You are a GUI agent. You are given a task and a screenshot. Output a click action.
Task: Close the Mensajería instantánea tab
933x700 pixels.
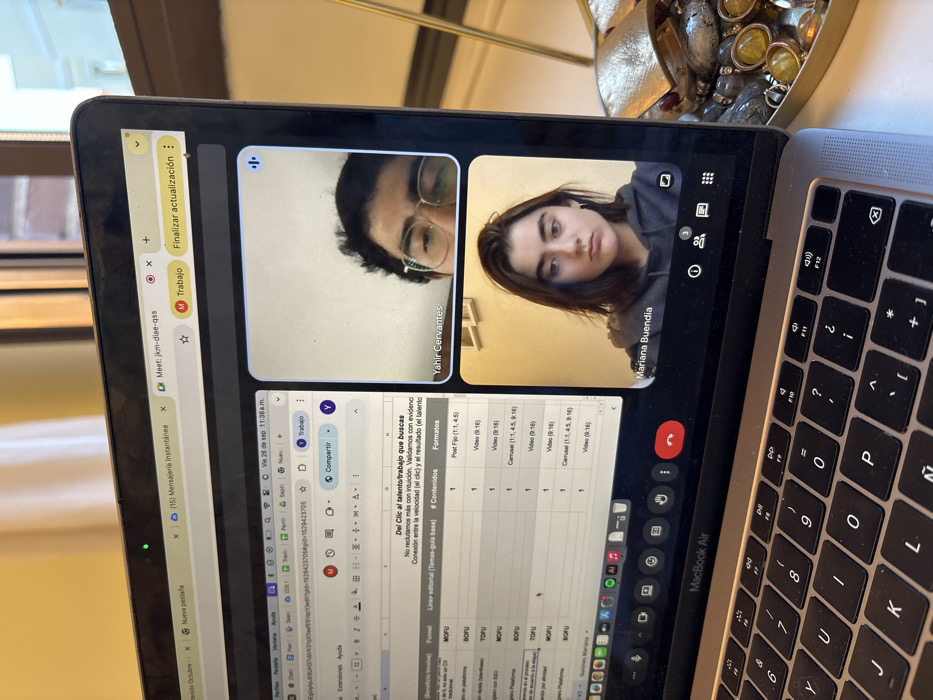(x=163, y=410)
